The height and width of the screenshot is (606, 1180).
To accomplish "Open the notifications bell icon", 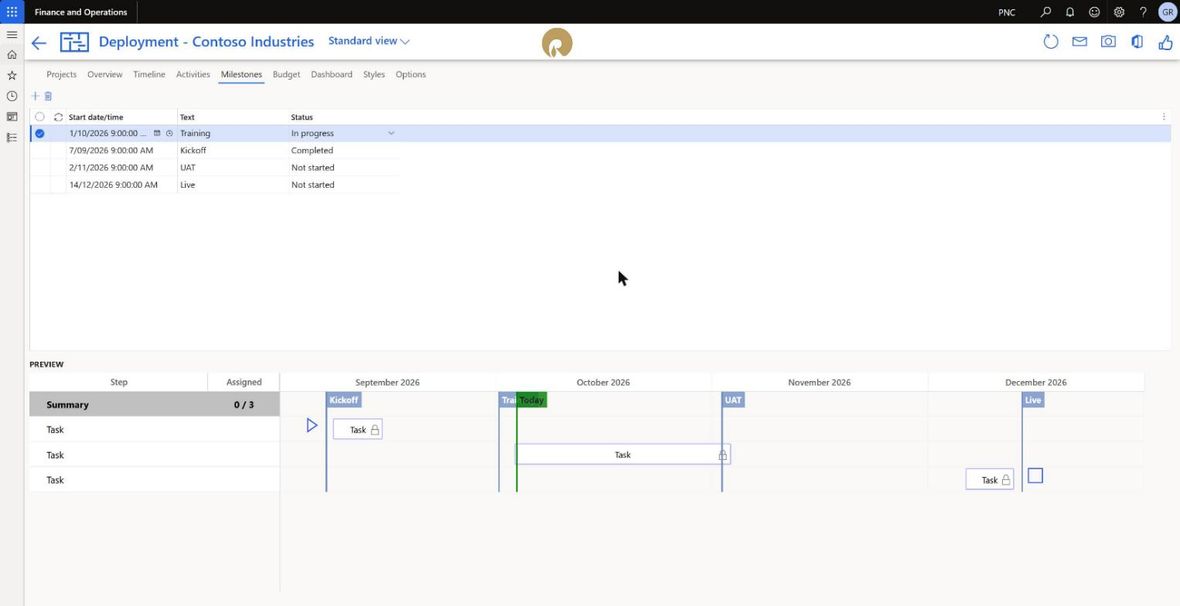I will [x=1069, y=12].
